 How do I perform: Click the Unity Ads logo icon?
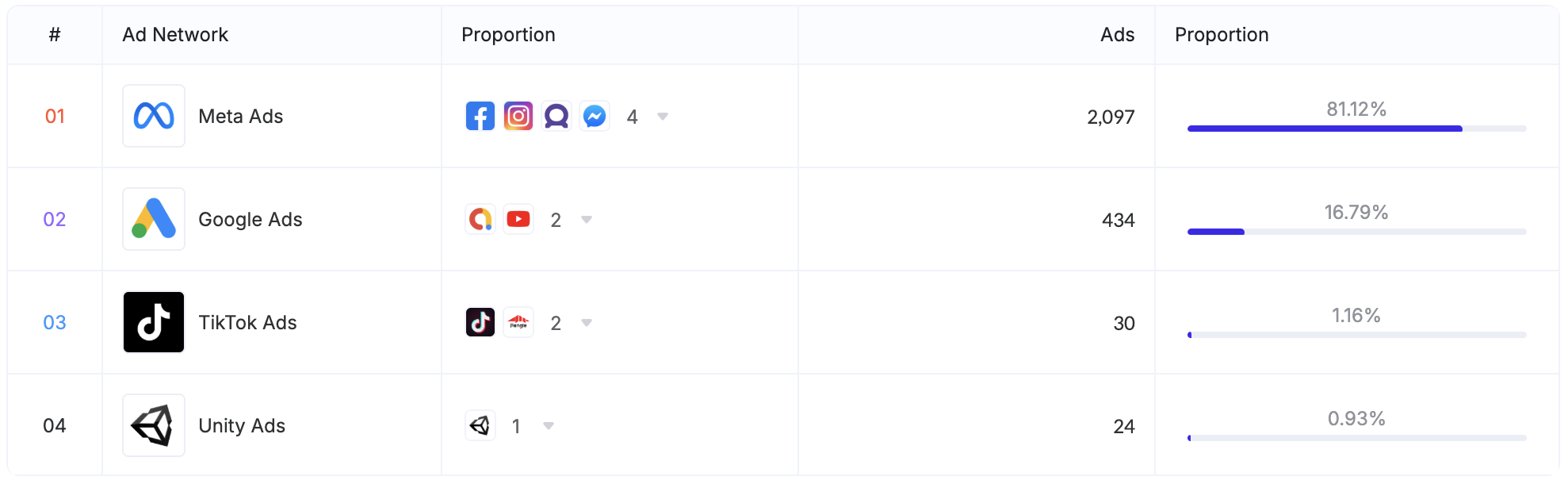coord(154,425)
